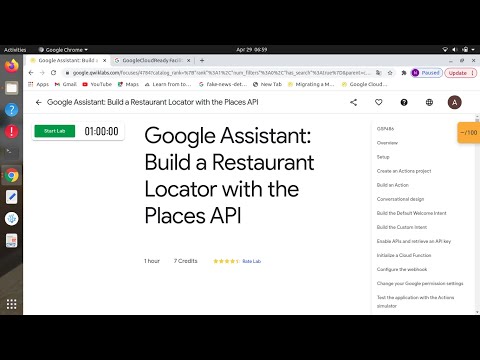Open the Google Chrome app menu
480x360 pixels.
tap(63, 50)
